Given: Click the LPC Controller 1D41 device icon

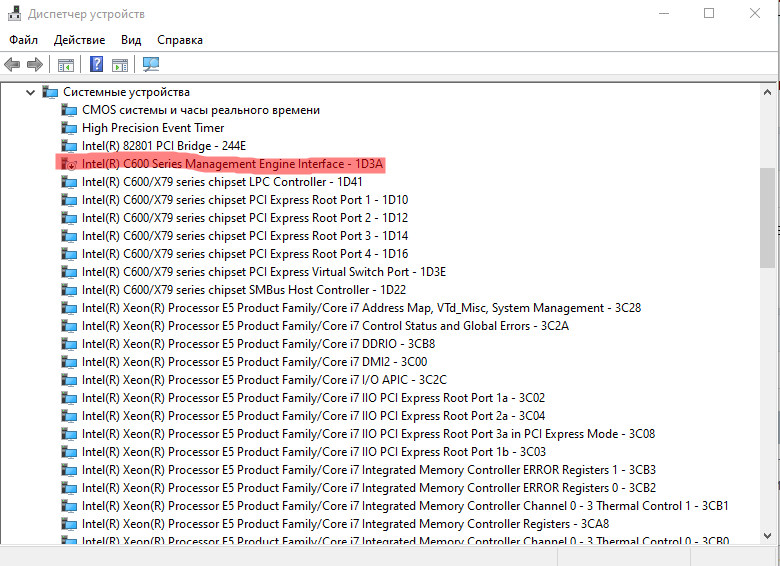Looking at the screenshot, I should (x=69, y=182).
